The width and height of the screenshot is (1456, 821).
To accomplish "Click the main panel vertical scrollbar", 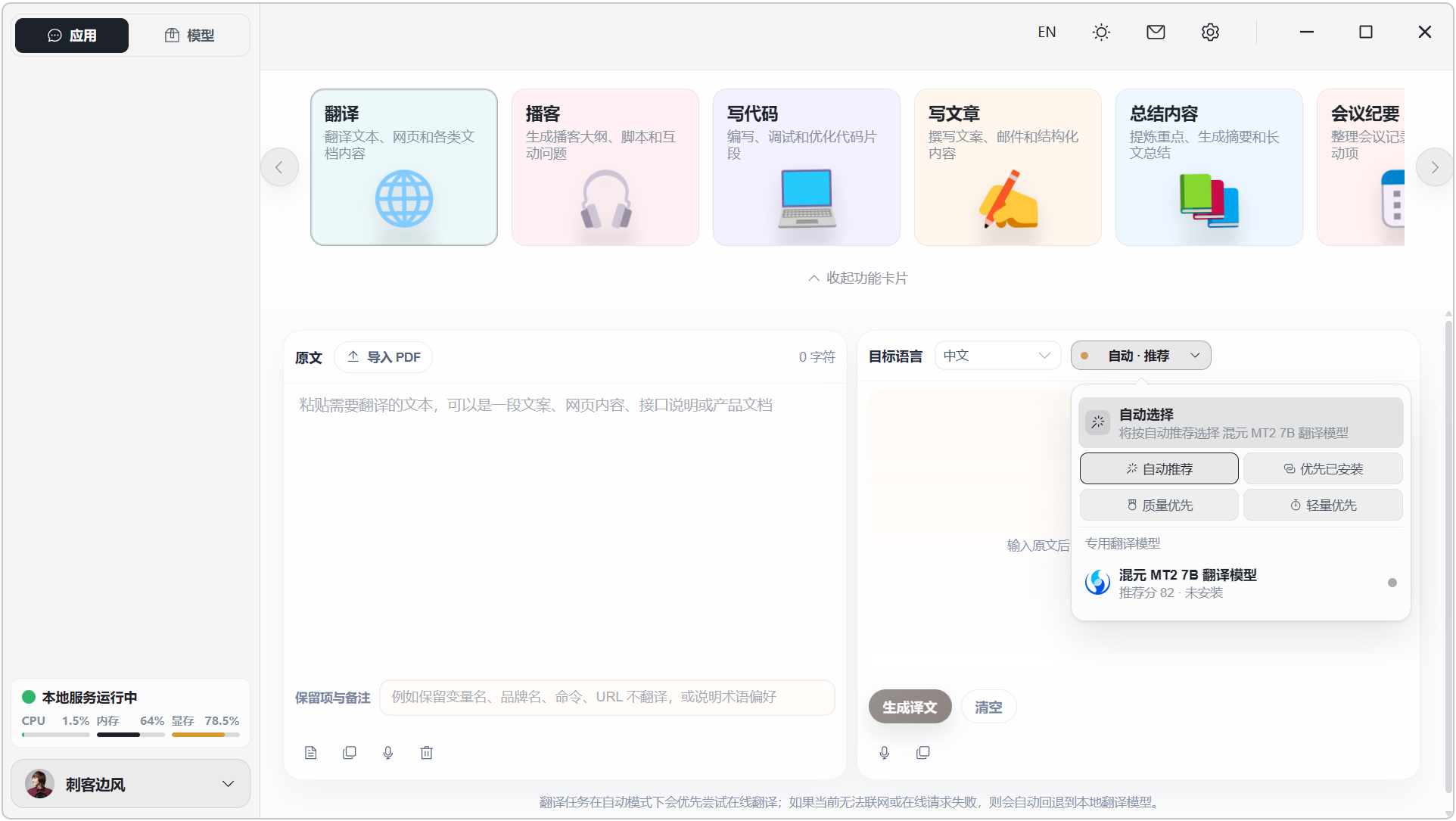I will [1448, 556].
